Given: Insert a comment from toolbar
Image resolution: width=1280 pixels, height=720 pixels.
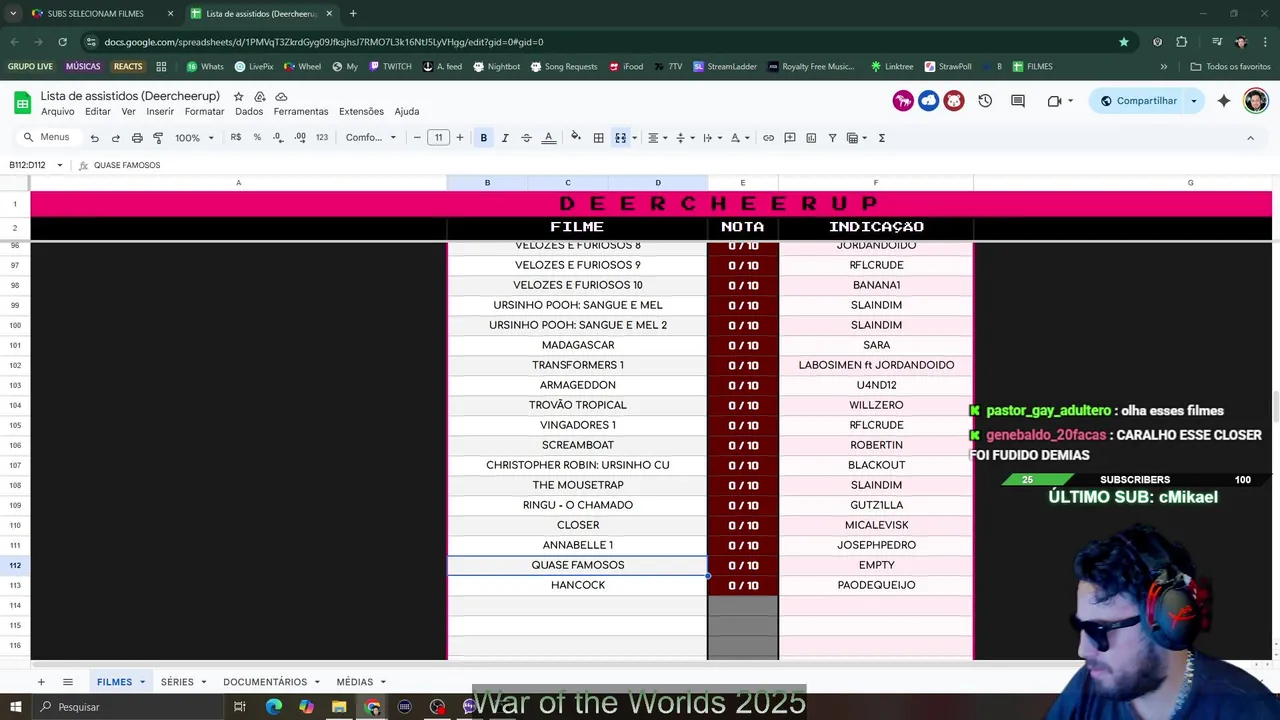Looking at the screenshot, I should pyautogui.click(x=790, y=138).
